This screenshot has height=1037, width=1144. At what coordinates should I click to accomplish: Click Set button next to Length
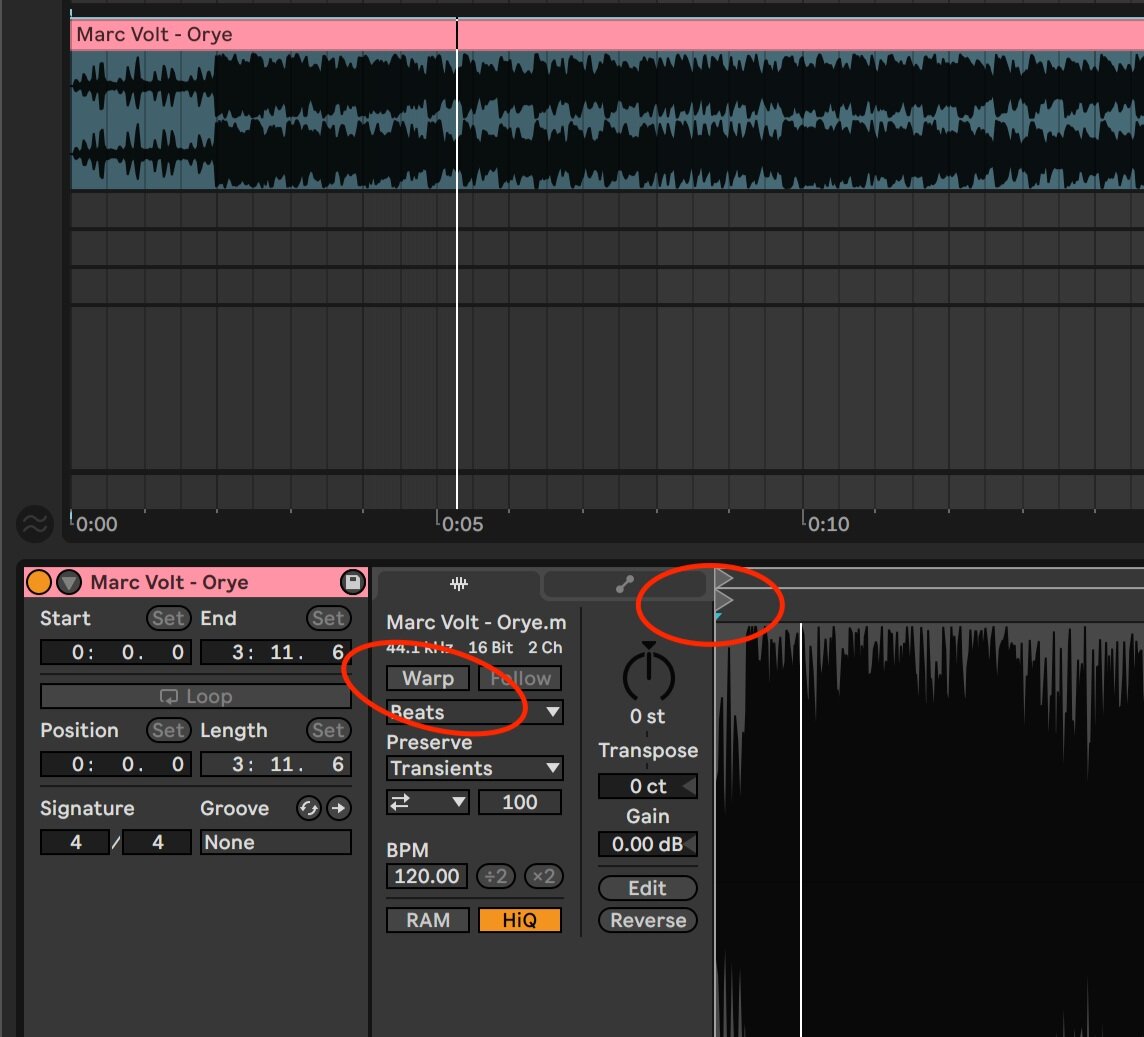[328, 730]
